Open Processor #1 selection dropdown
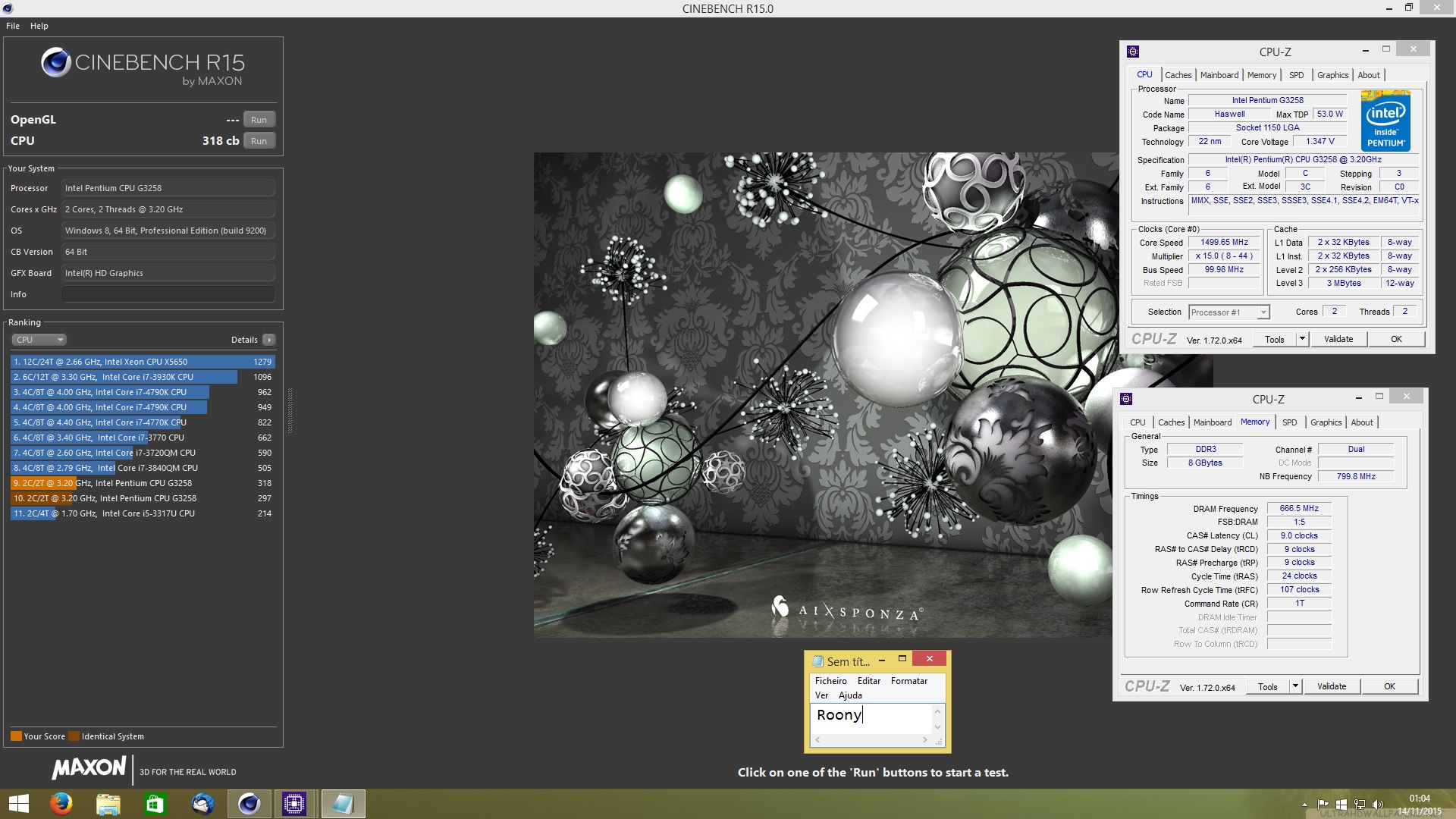Viewport: 1456px width, 819px height. [x=1228, y=312]
